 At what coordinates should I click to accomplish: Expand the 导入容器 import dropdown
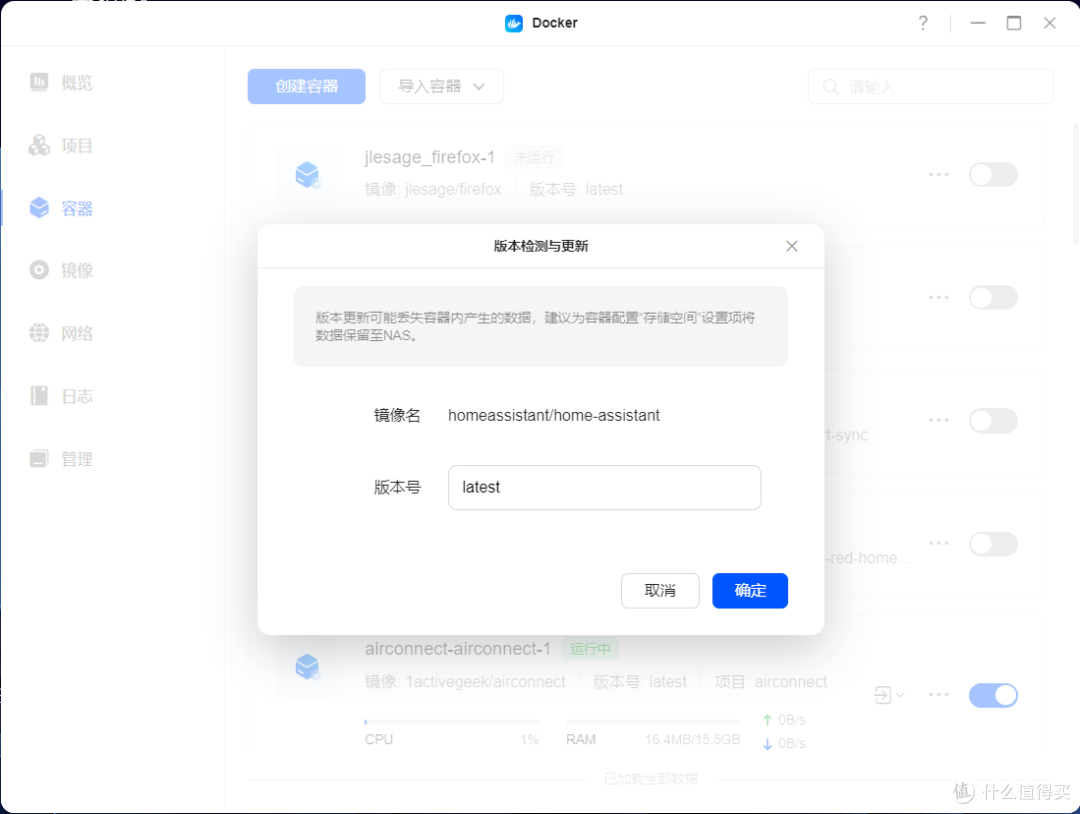tap(442, 86)
